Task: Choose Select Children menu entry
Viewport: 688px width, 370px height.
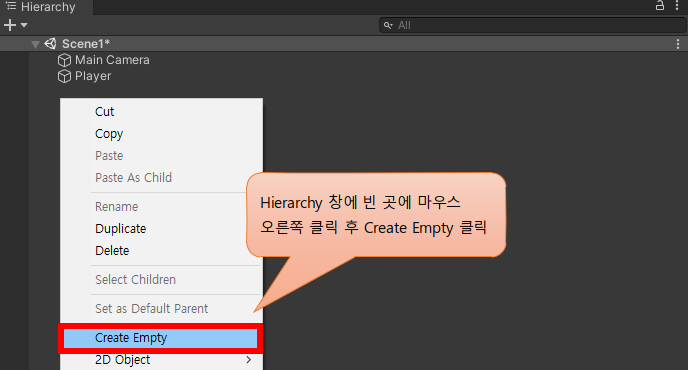Action: pos(135,279)
